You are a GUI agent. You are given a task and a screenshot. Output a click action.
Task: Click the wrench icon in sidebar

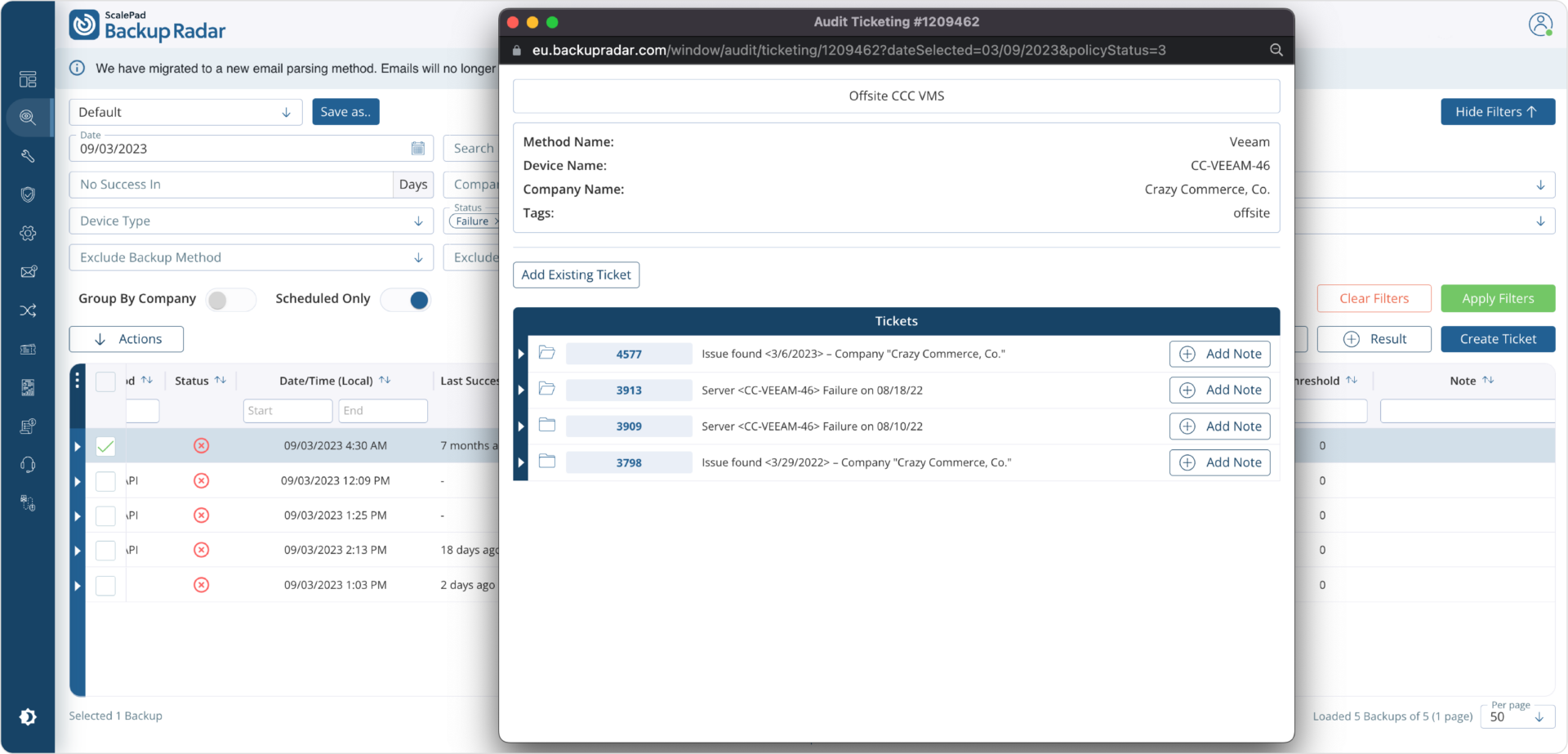pos(28,156)
